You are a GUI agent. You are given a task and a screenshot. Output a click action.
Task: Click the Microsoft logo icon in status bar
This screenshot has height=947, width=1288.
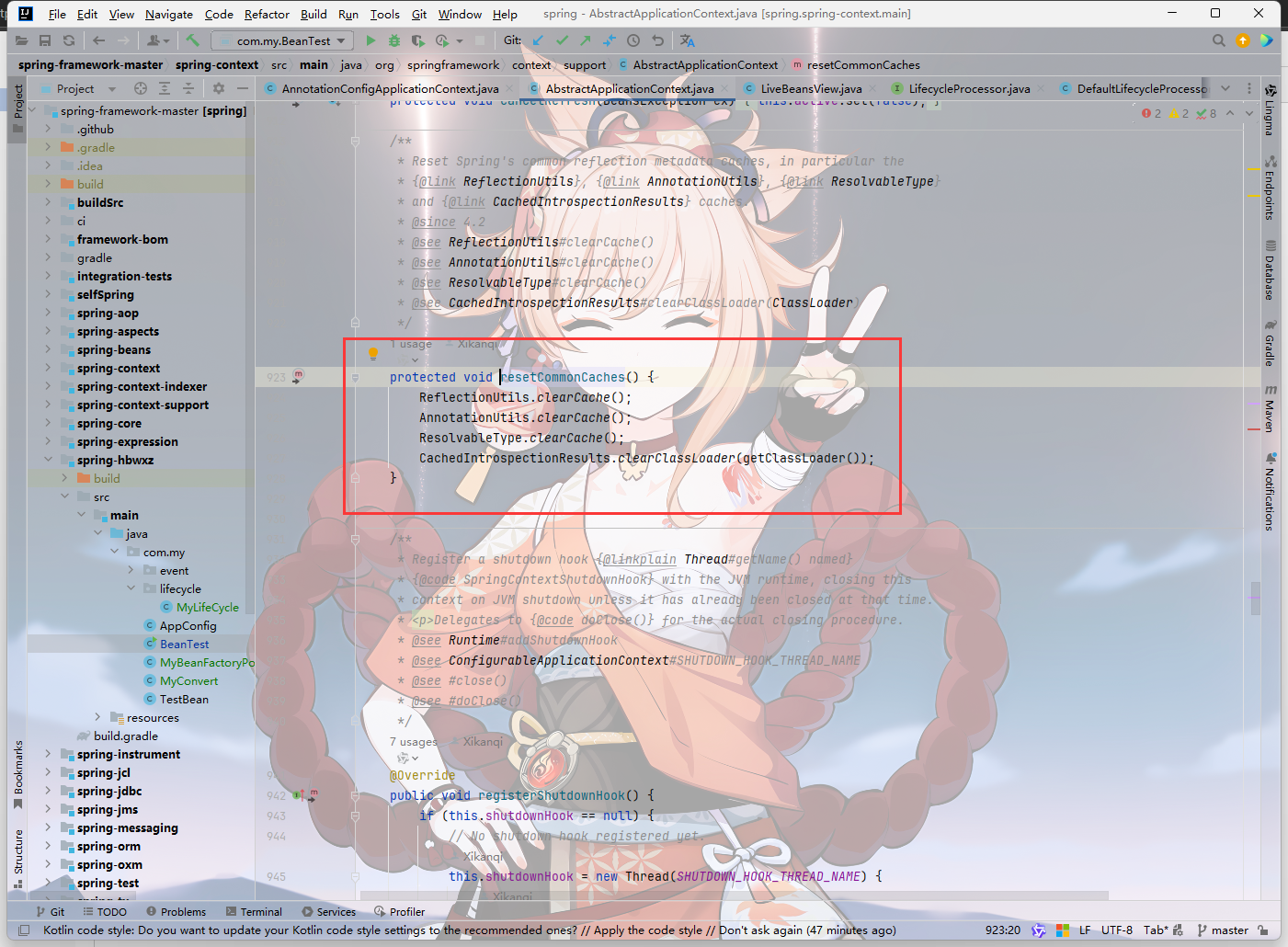[1063, 930]
